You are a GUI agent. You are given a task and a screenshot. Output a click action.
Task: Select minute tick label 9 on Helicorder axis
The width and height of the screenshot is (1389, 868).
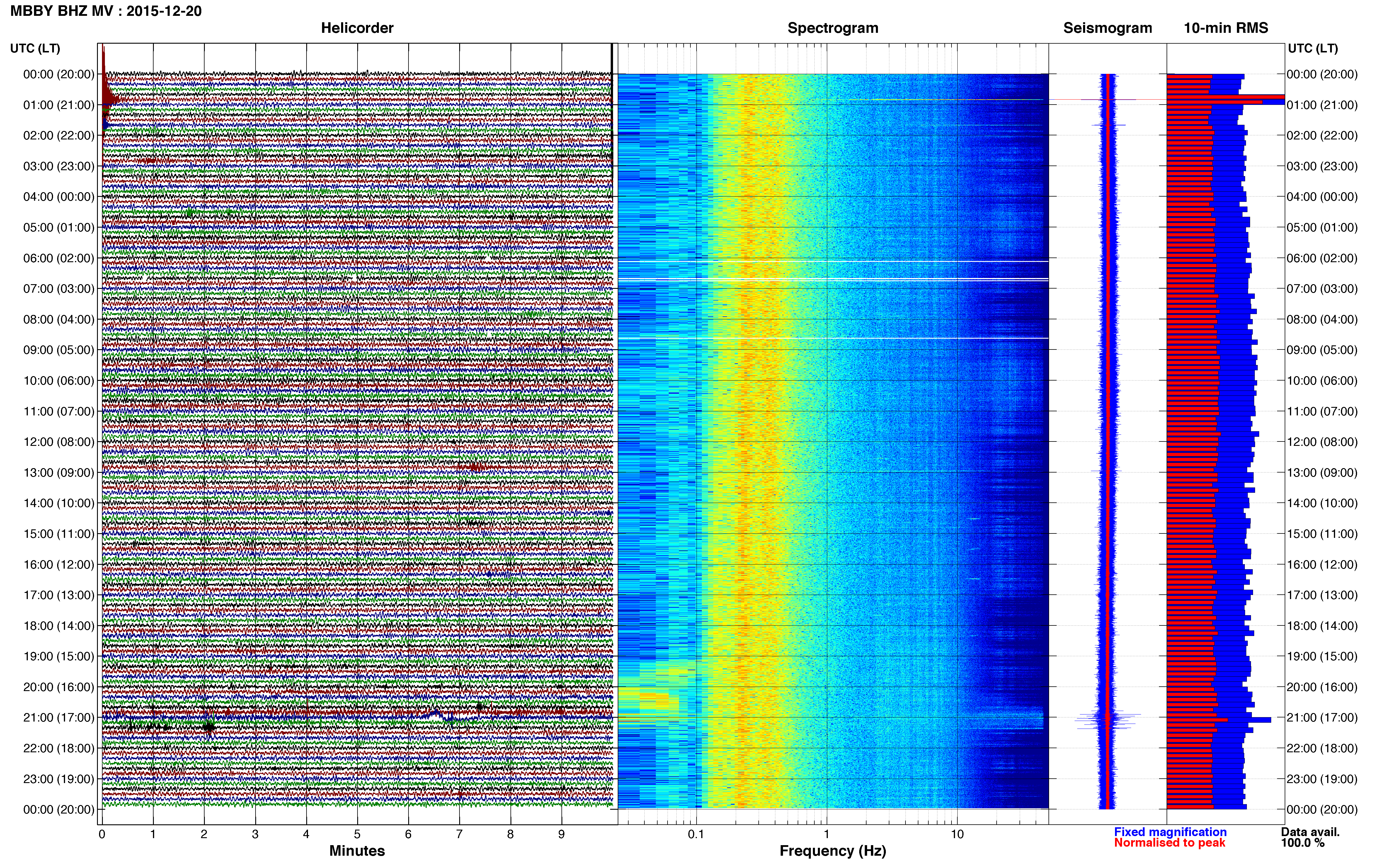tap(561, 834)
